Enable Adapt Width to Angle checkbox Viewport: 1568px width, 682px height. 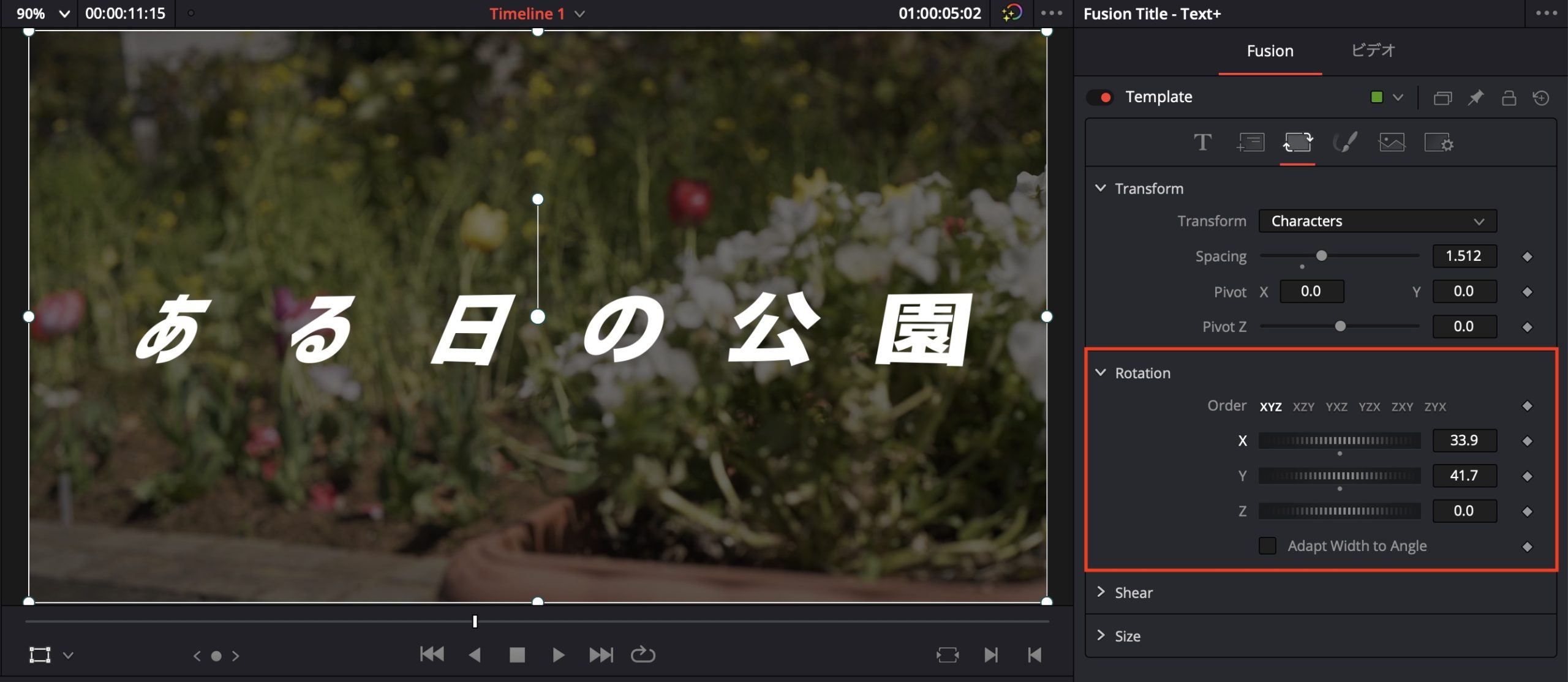tap(1267, 545)
